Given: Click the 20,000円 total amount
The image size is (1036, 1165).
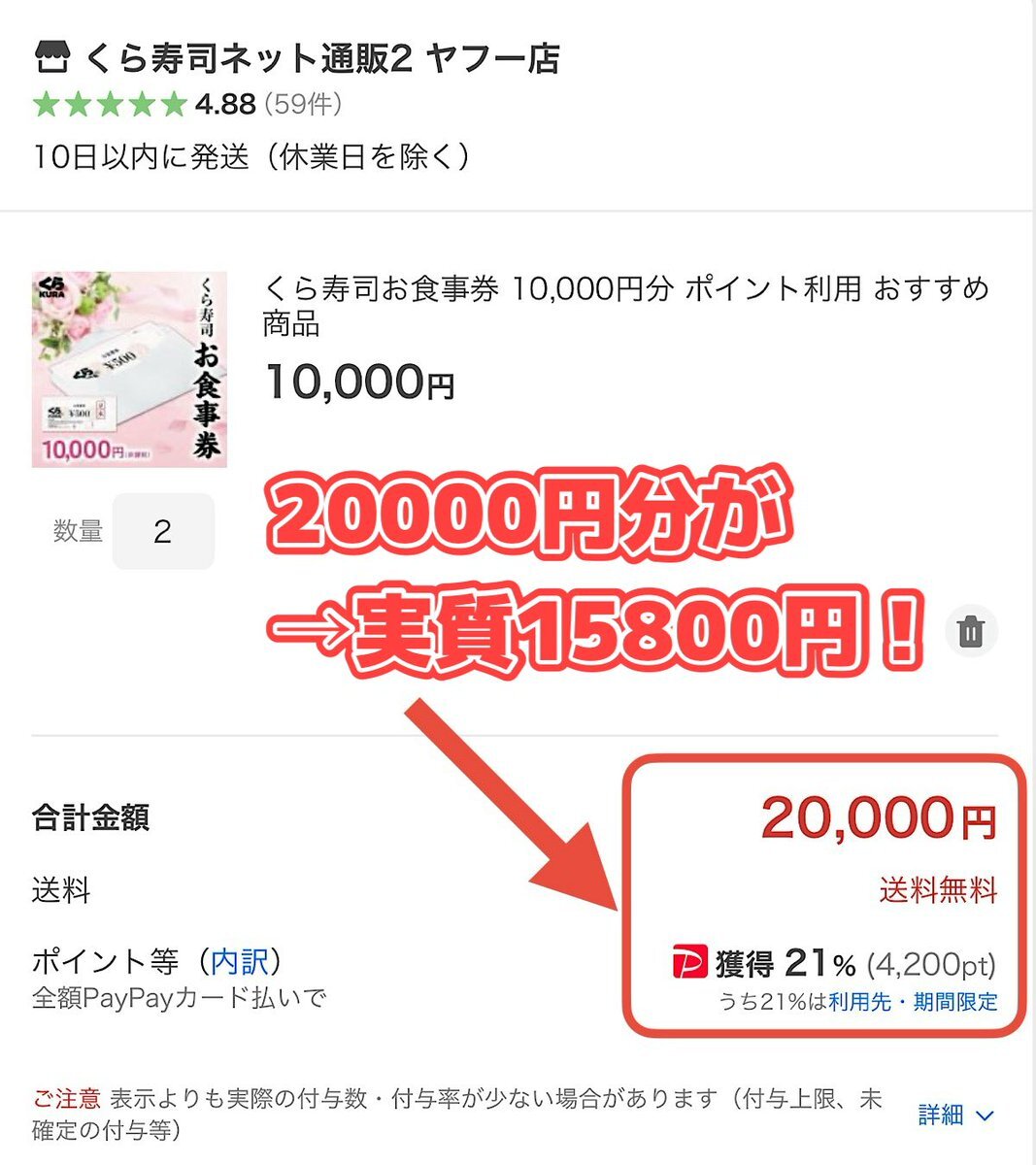Looking at the screenshot, I should pyautogui.click(x=879, y=818).
